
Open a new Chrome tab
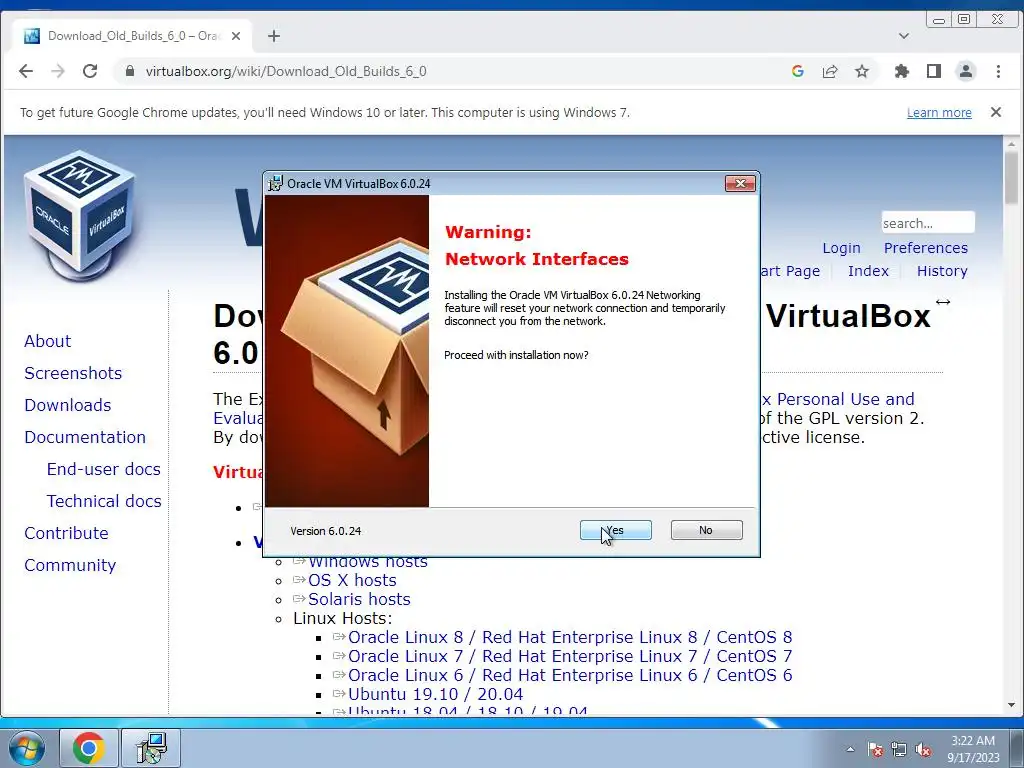coord(274,36)
